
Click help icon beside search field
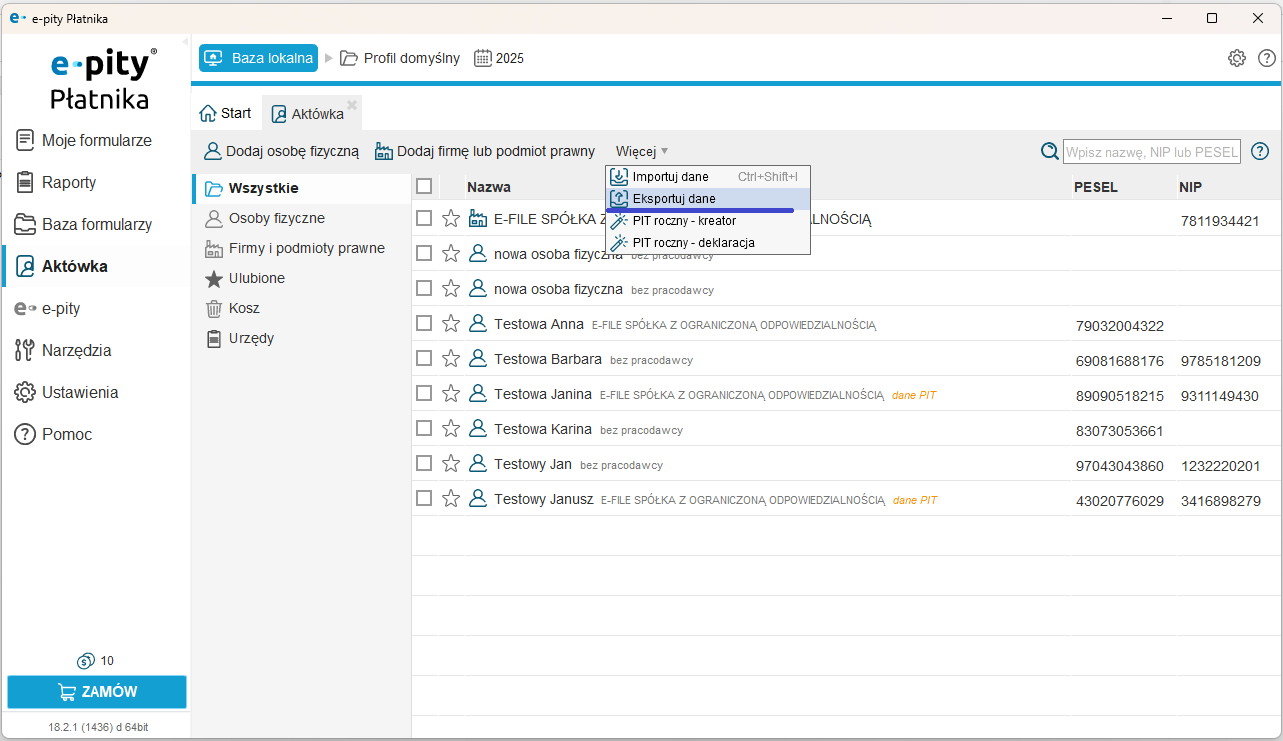pos(1260,151)
